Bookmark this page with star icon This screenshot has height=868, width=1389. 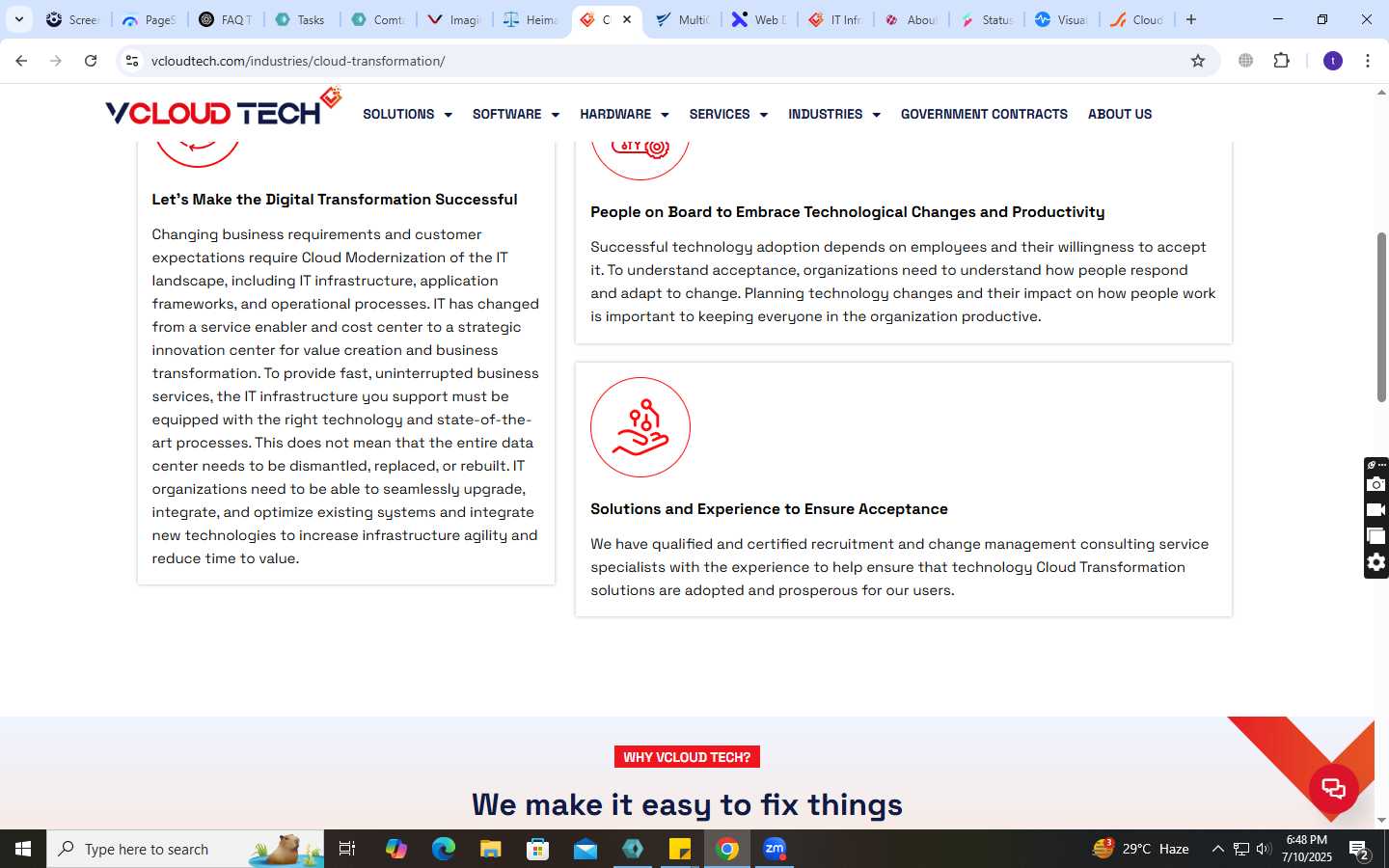[x=1198, y=61]
